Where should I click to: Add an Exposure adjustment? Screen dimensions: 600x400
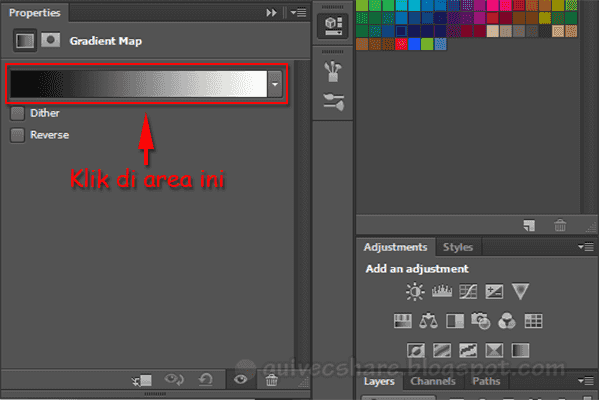494,292
